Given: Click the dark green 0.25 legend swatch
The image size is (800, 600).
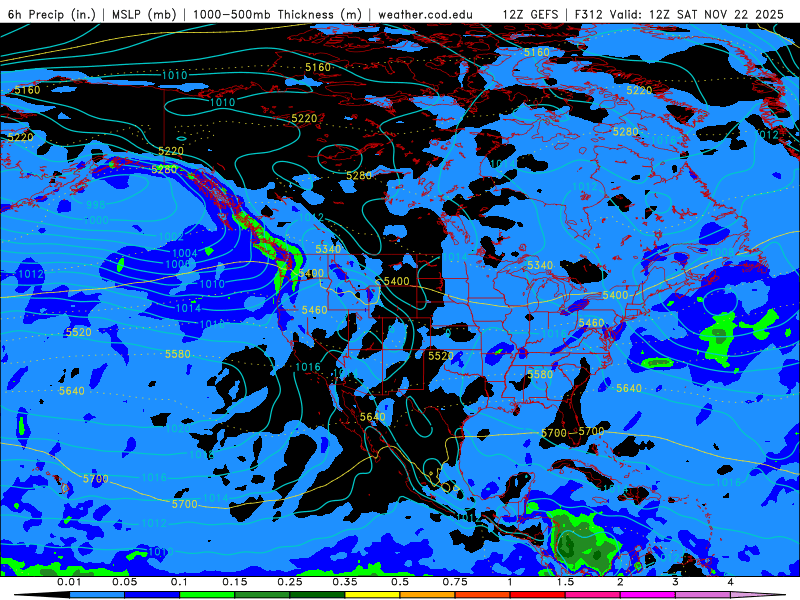Looking at the screenshot, I should click(317, 595).
